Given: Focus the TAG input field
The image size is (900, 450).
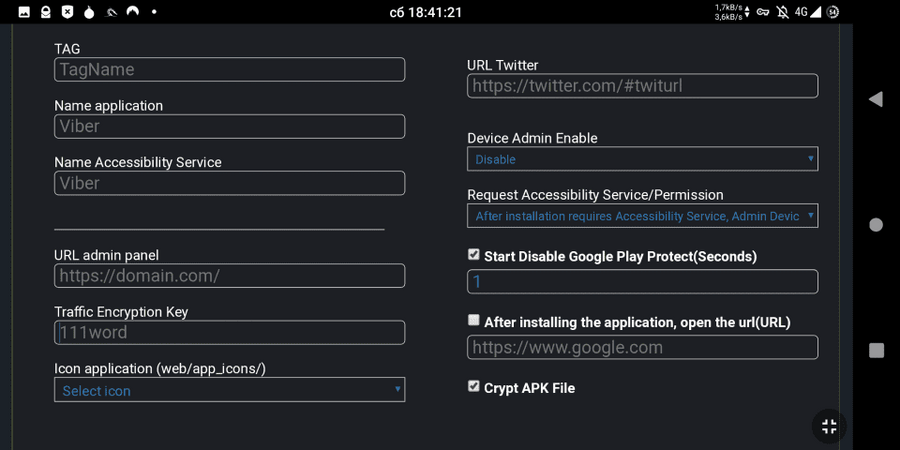Looking at the screenshot, I should point(230,69).
